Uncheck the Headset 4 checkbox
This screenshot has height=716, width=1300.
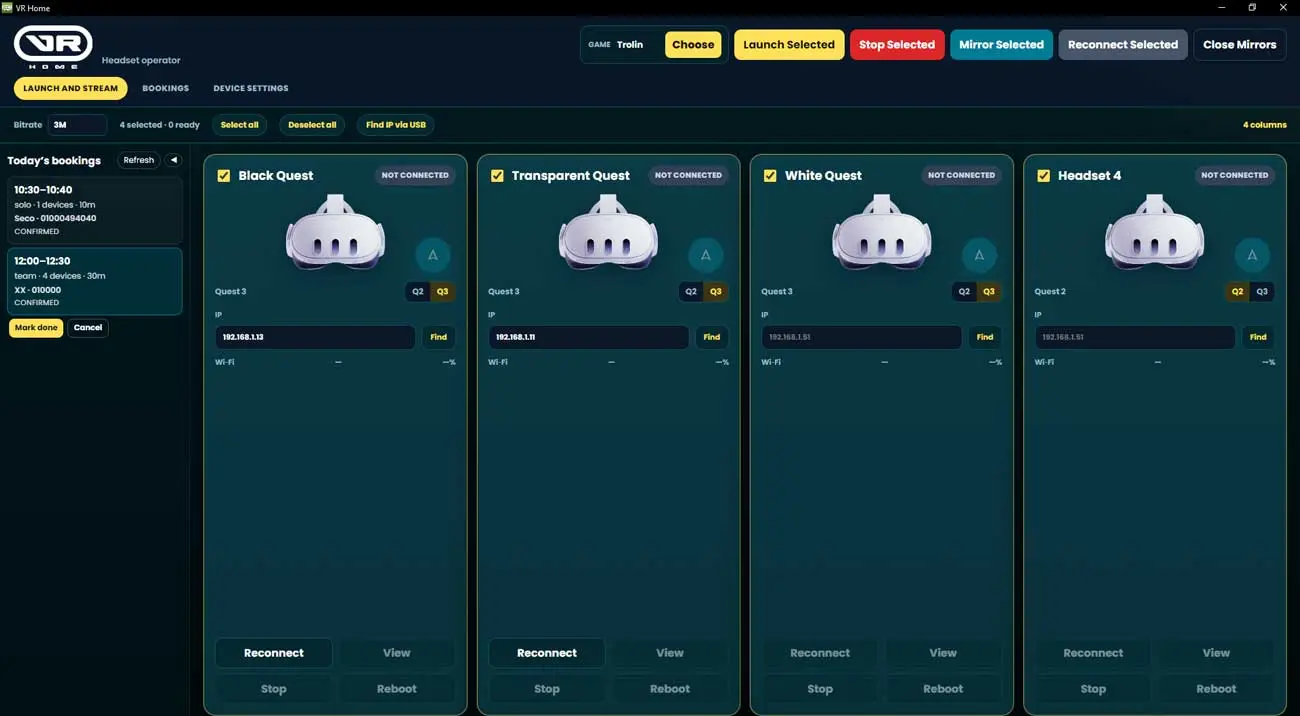tap(1043, 175)
